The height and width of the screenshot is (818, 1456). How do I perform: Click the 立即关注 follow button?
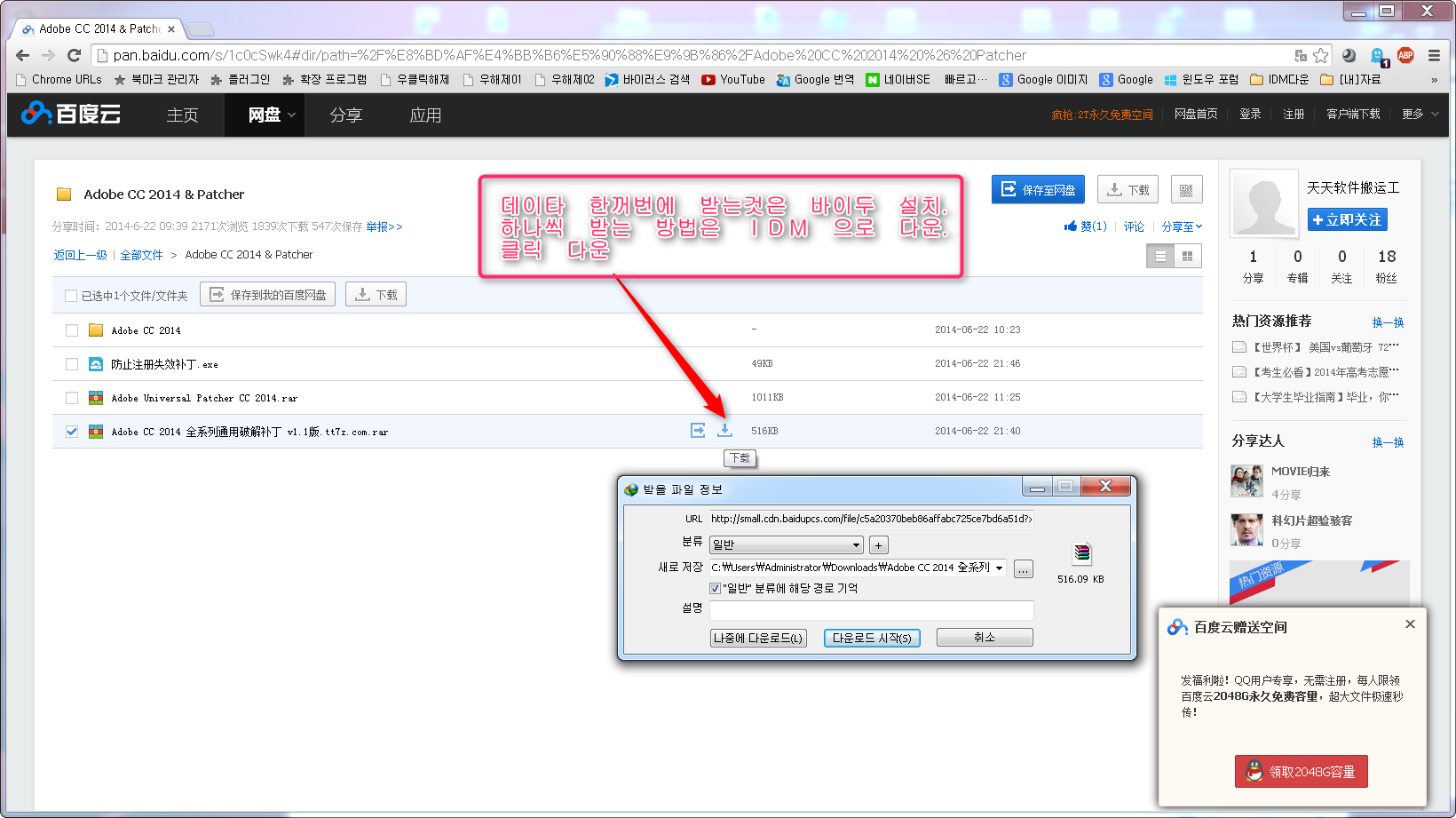pos(1347,219)
